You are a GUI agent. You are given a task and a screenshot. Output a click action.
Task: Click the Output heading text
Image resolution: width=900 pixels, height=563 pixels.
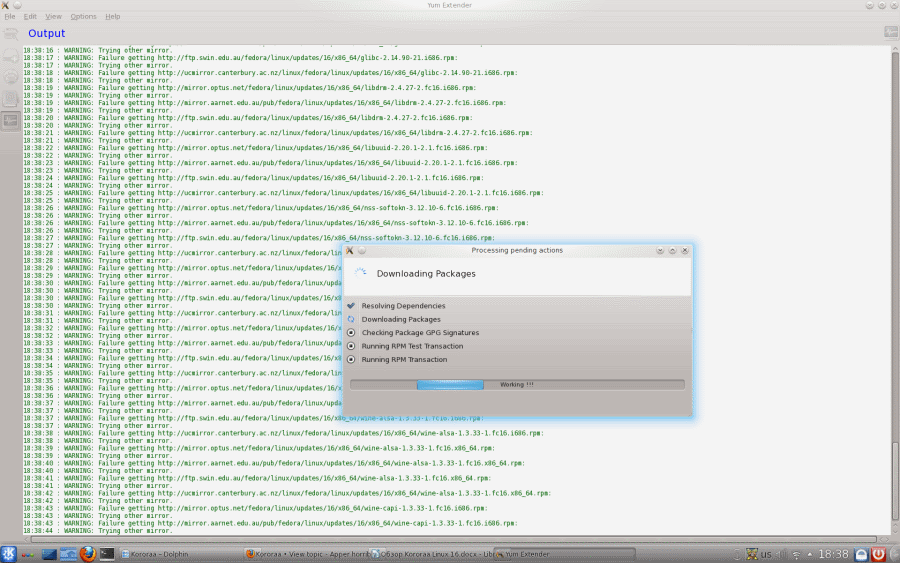(x=46, y=33)
